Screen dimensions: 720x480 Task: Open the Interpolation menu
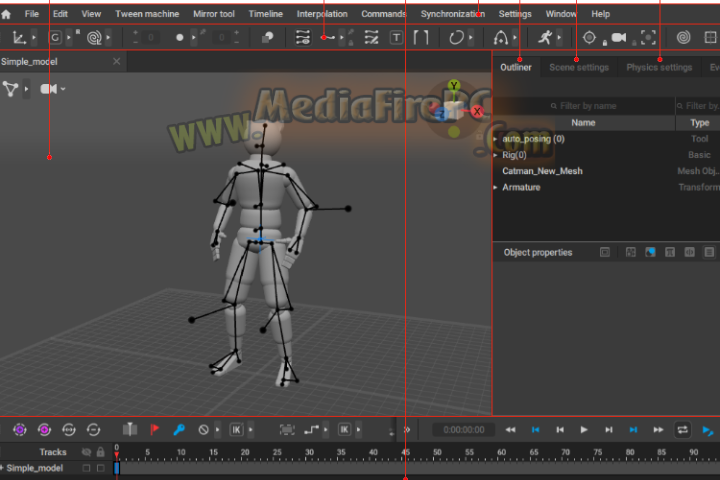click(322, 14)
